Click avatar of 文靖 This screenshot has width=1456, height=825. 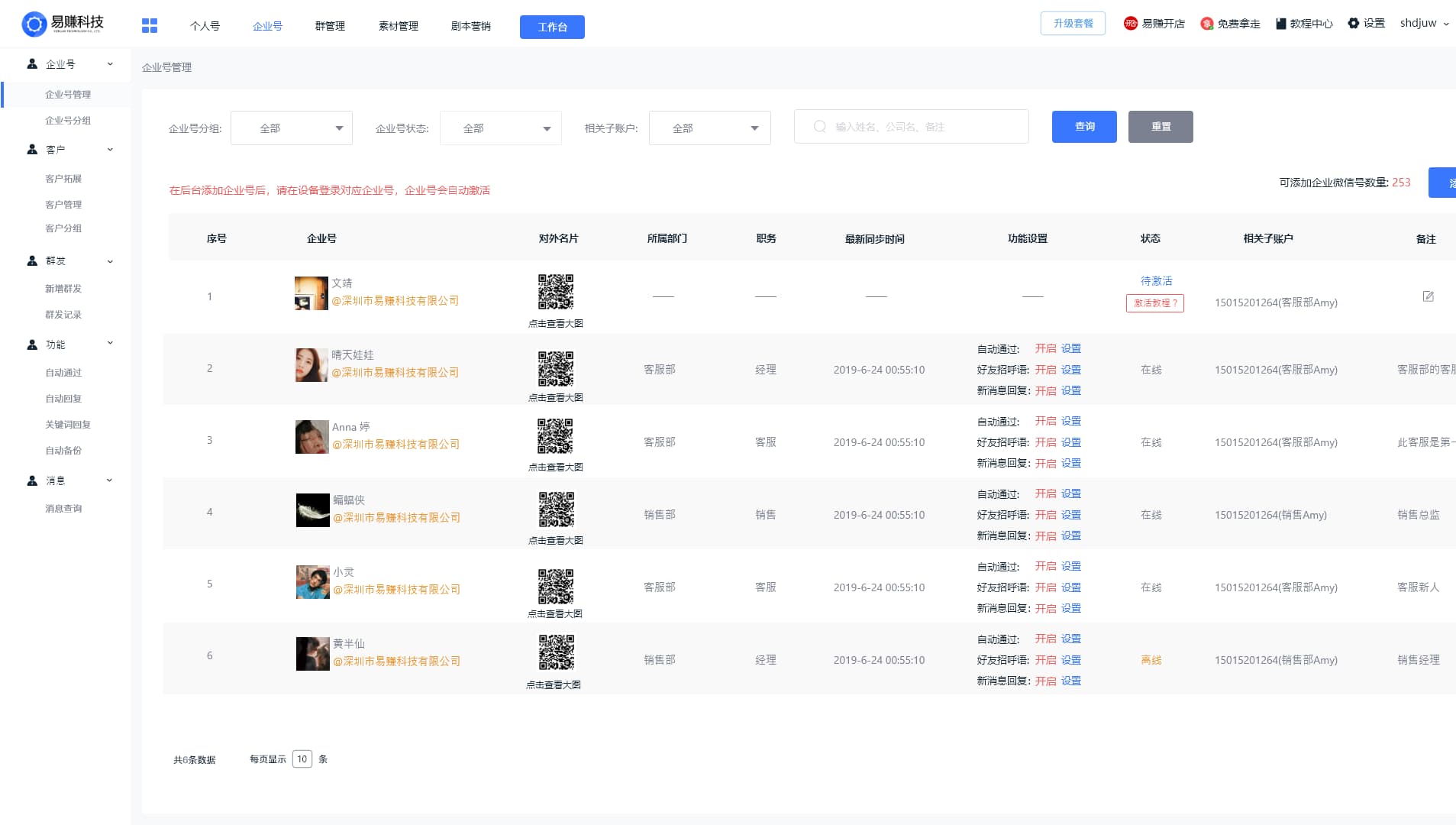tap(312, 293)
